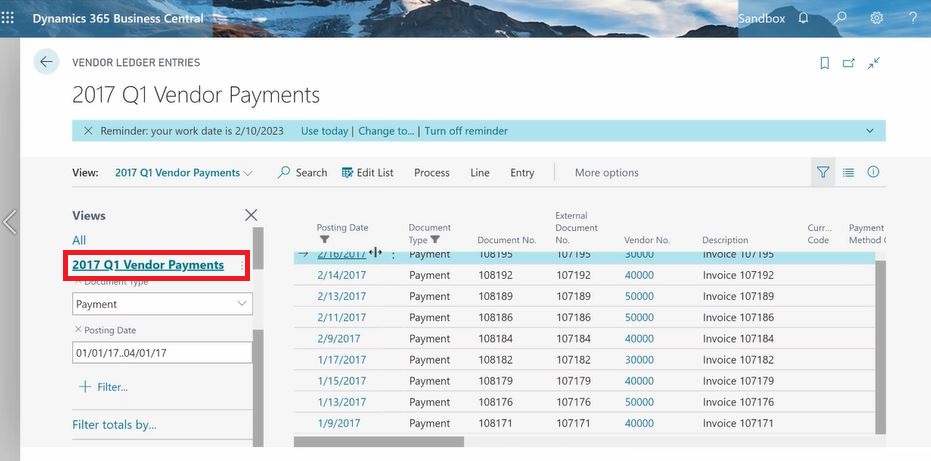931x461 pixels.
Task: Click the top search magnifier icon
Action: (840, 18)
